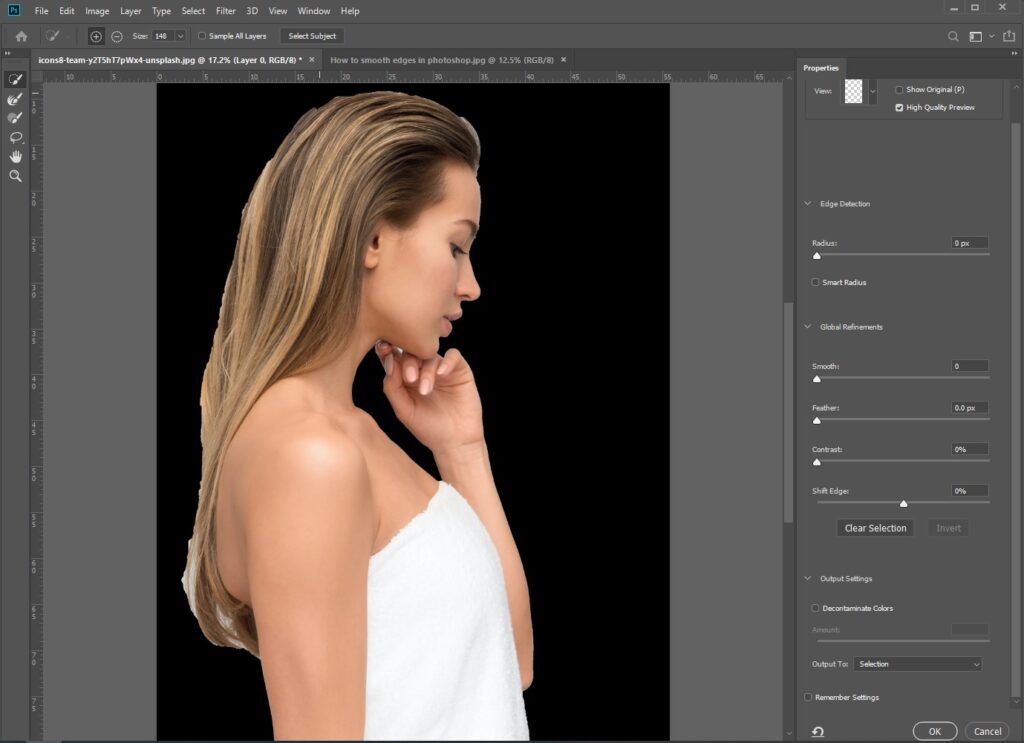Enable Show Original (P) checkbox
1024x743 pixels.
899,89
